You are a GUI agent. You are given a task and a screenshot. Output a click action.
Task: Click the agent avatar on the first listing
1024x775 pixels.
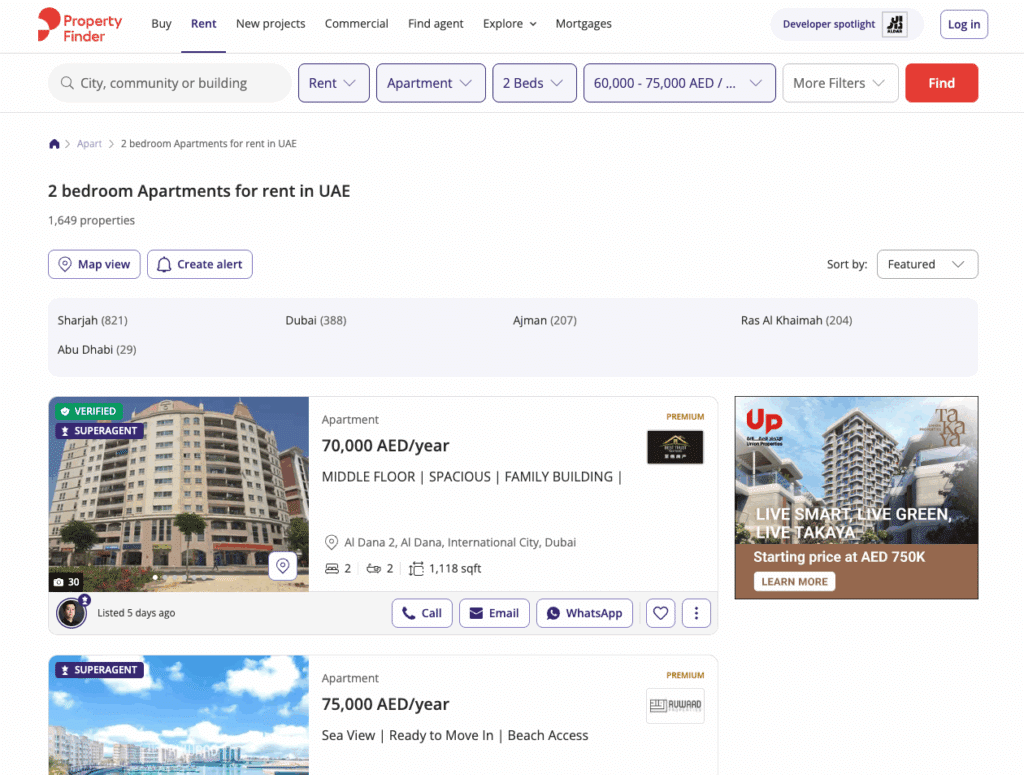[x=70, y=612]
